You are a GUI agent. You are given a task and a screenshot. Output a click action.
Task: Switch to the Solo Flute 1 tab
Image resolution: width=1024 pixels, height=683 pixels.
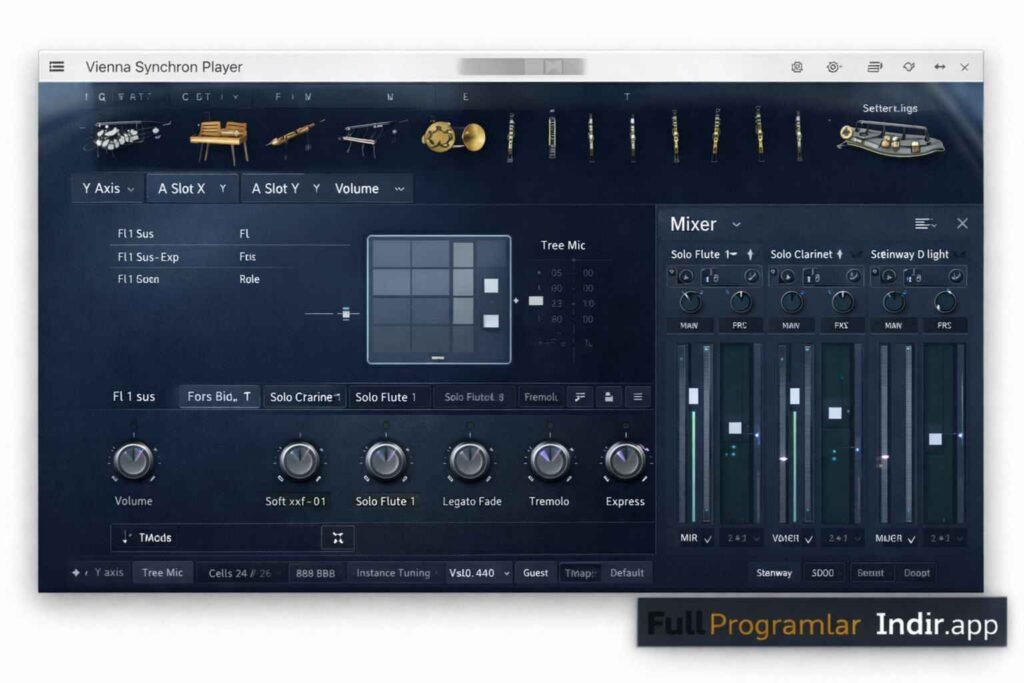[x=391, y=397]
